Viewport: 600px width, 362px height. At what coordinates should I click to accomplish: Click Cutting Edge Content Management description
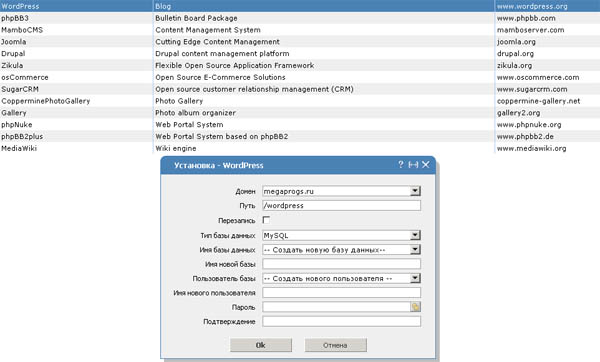point(217,42)
